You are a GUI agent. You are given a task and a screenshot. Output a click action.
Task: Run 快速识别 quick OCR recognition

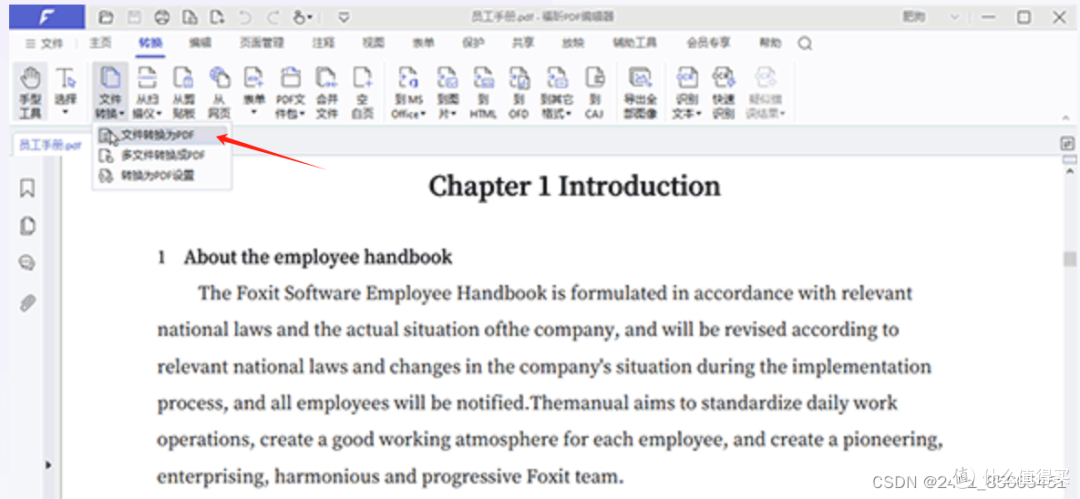[x=723, y=92]
